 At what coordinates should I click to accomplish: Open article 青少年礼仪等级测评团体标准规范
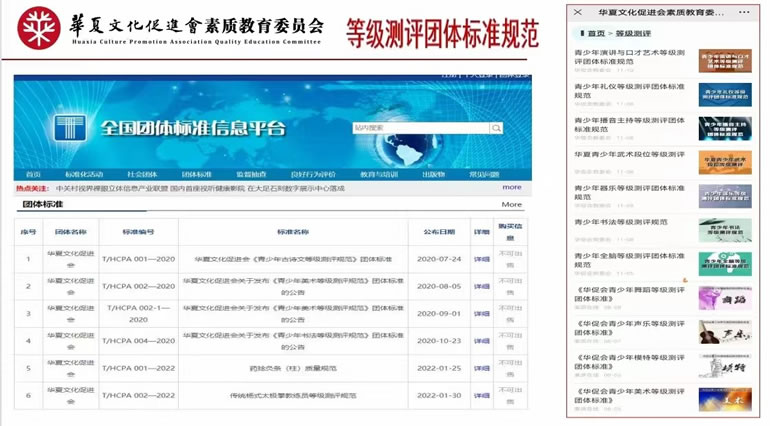click(629, 91)
